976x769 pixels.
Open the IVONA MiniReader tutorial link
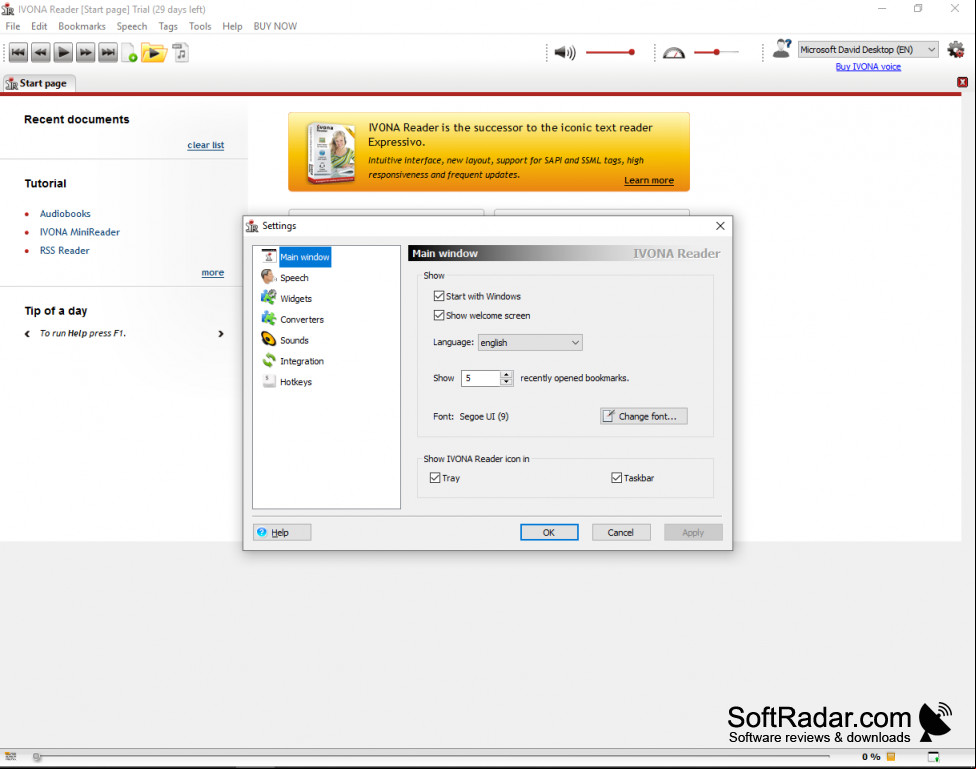click(80, 232)
